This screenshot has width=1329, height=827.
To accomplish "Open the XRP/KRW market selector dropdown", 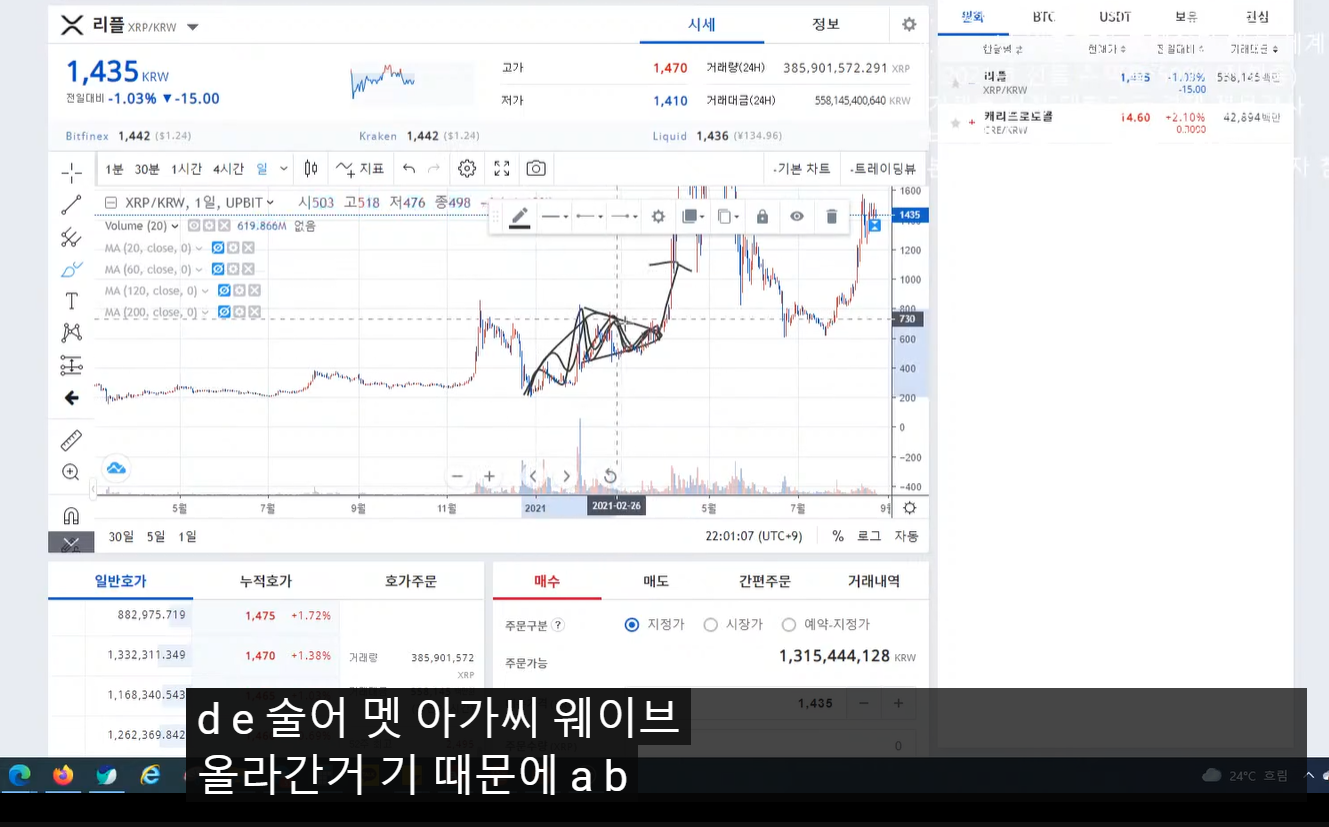I will point(193,27).
